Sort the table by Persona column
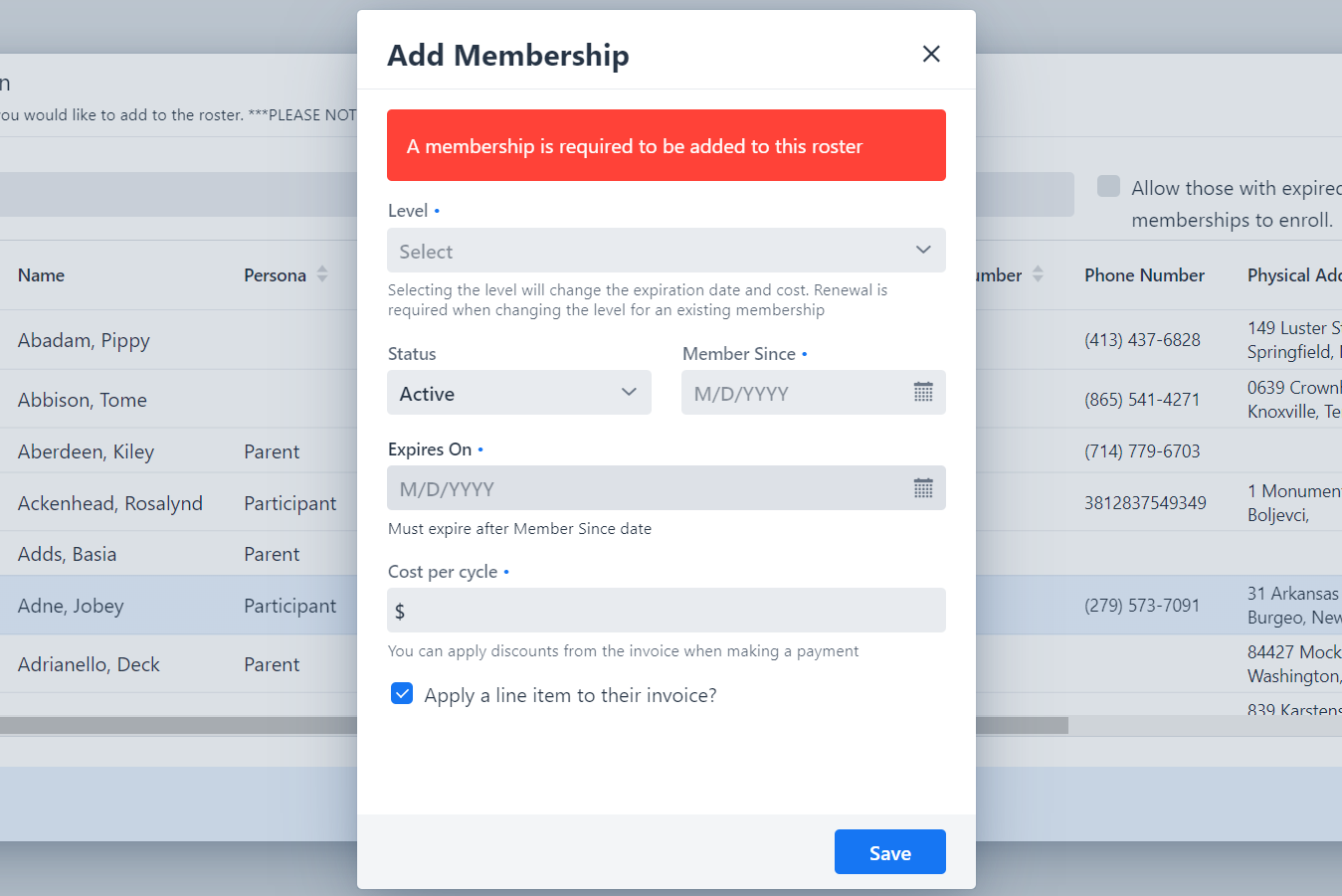This screenshot has width=1342, height=896. pyautogui.click(x=321, y=274)
